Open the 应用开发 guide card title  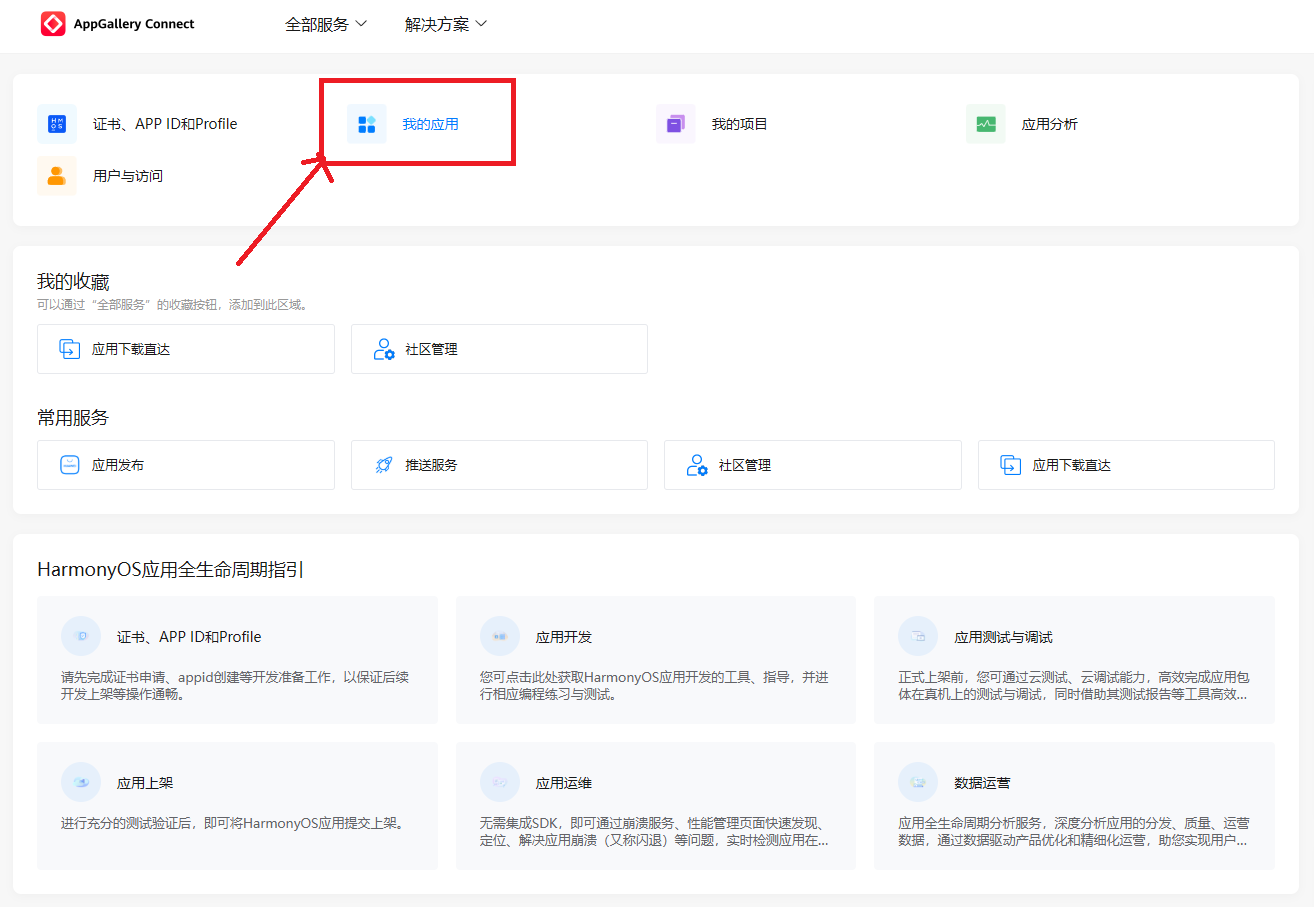564,637
